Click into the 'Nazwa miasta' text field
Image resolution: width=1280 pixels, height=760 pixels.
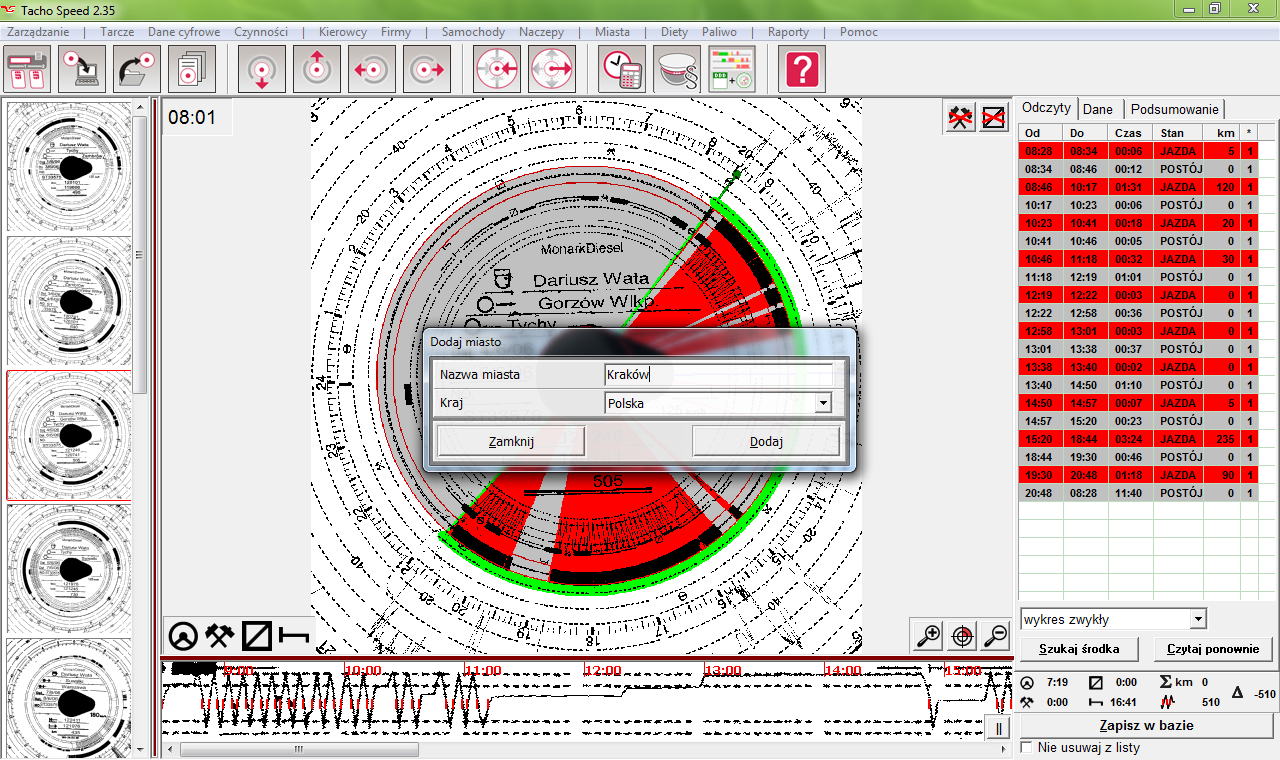pyautogui.click(x=718, y=374)
